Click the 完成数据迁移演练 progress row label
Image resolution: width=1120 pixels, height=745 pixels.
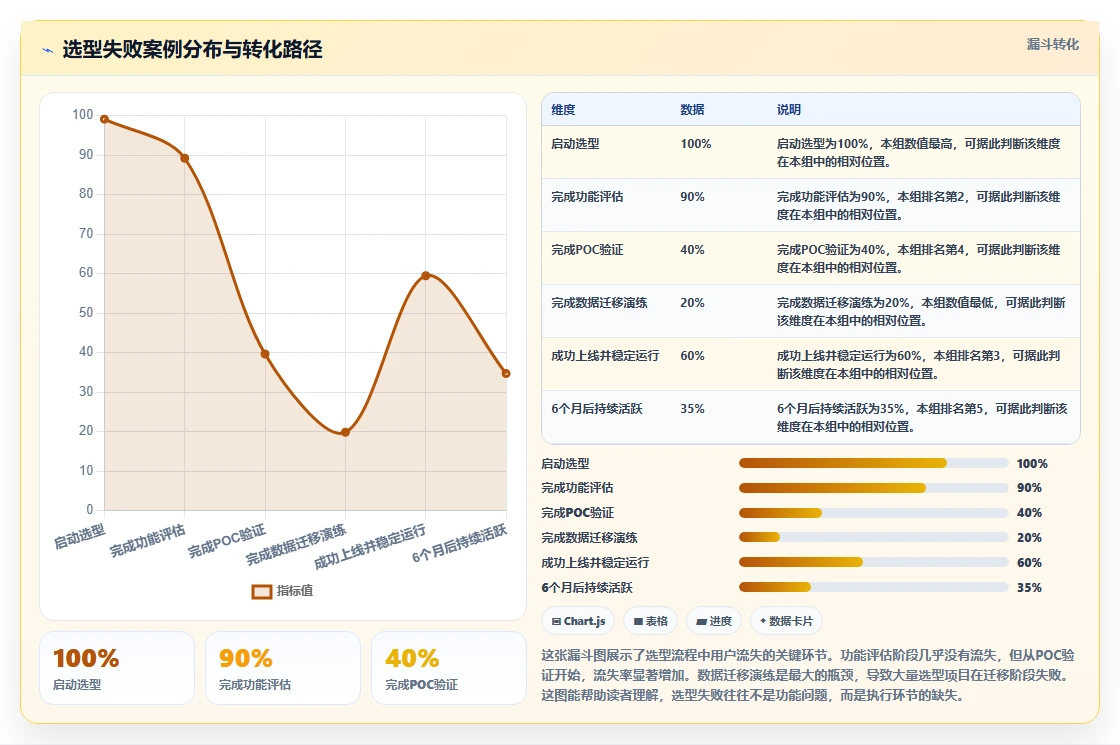pyautogui.click(x=589, y=537)
